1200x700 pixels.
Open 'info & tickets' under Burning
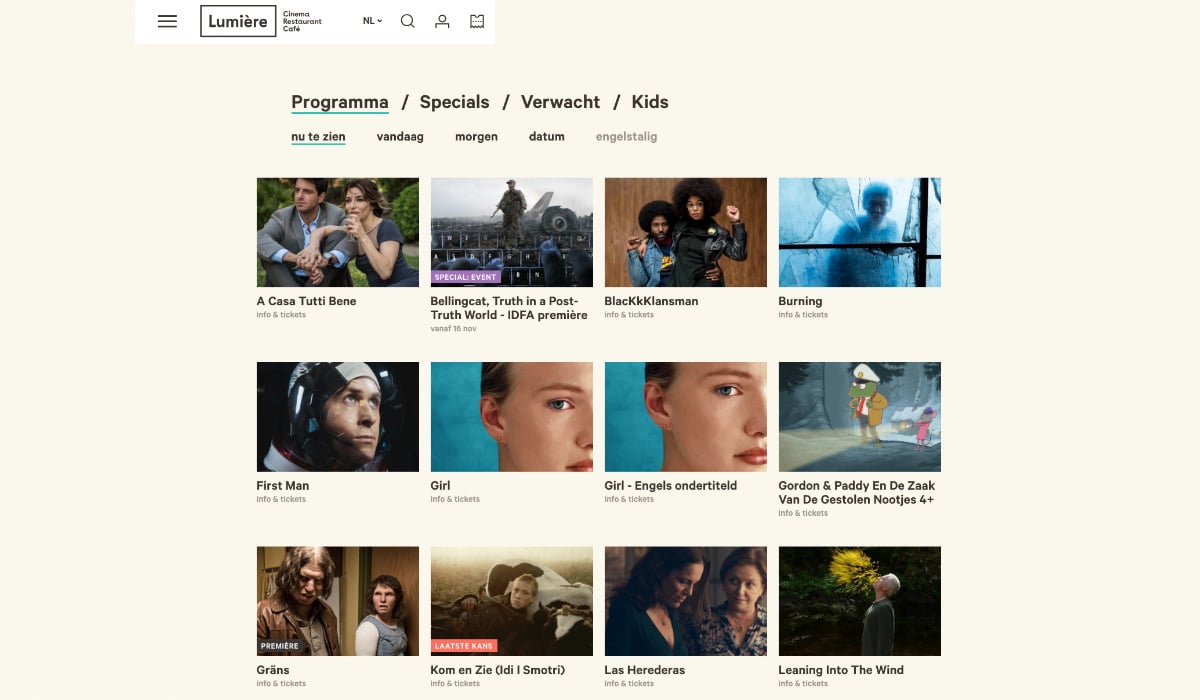[x=803, y=315]
